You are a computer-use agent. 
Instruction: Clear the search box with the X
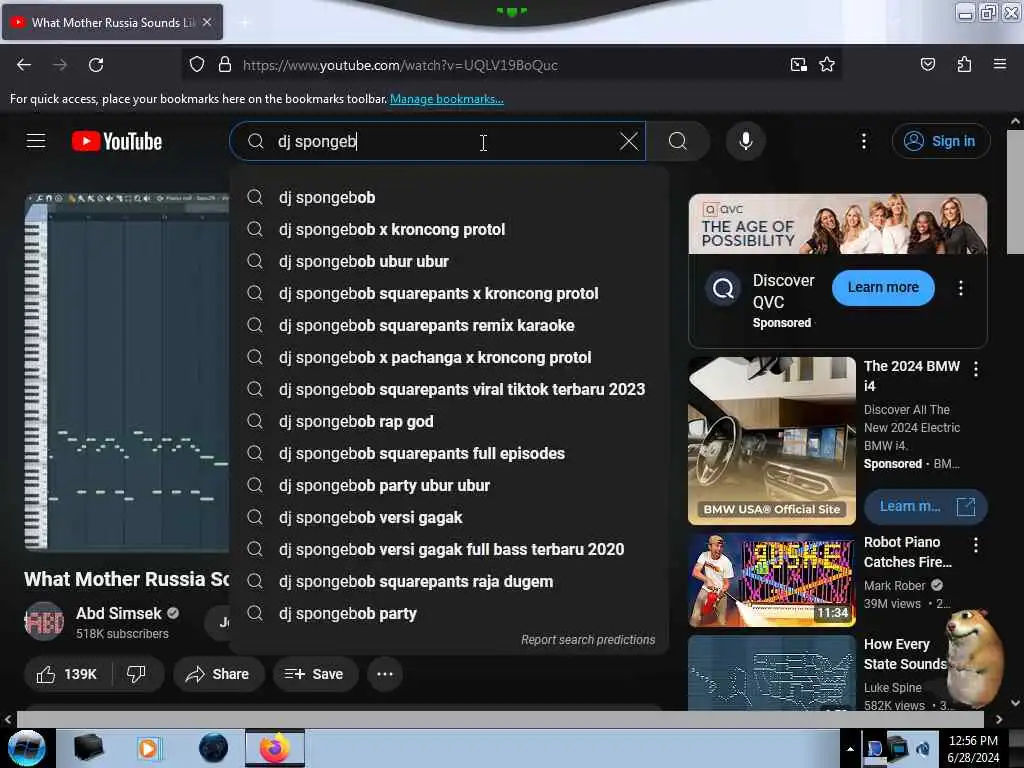(x=628, y=141)
